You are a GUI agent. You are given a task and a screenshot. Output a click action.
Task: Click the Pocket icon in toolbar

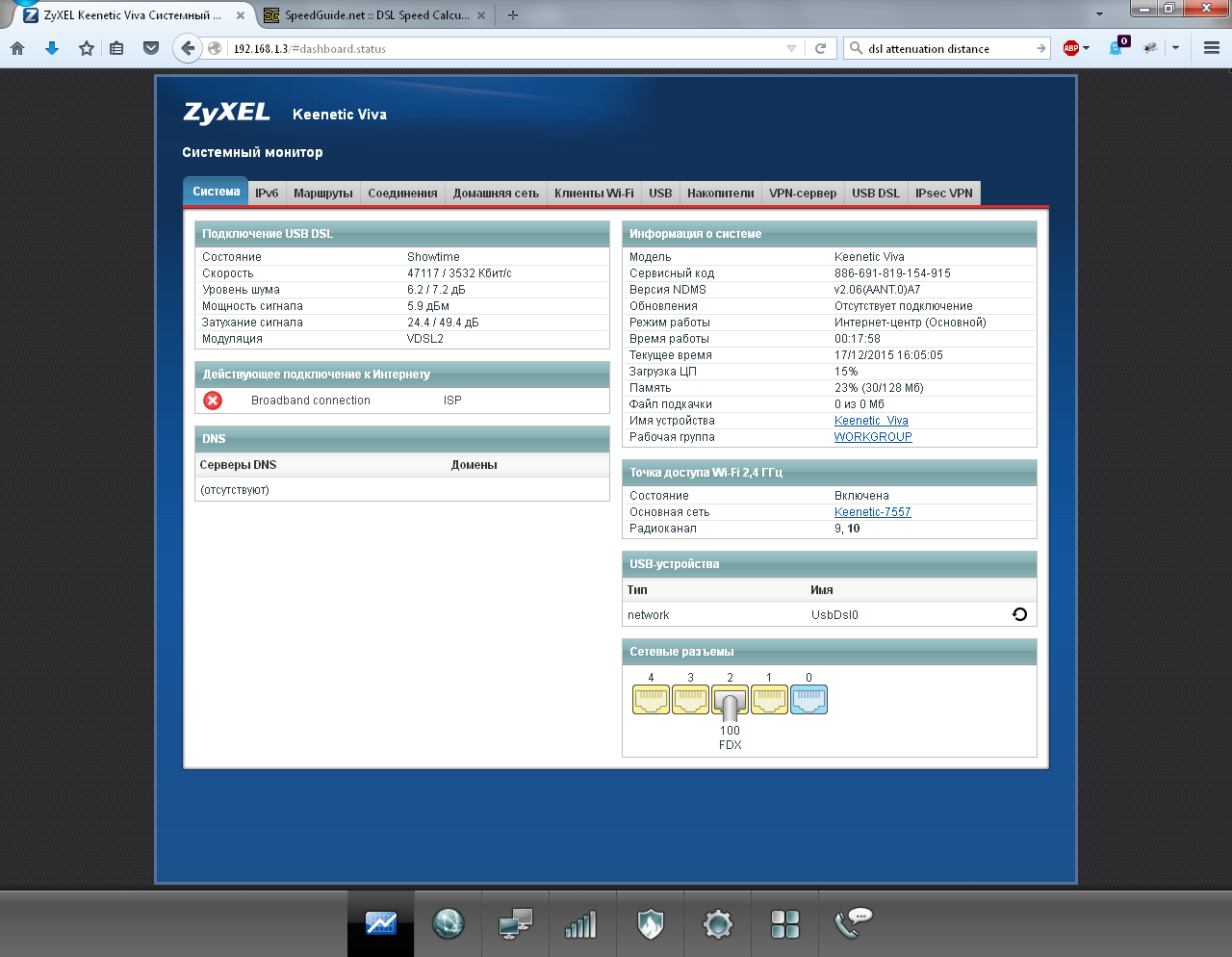pos(151,48)
